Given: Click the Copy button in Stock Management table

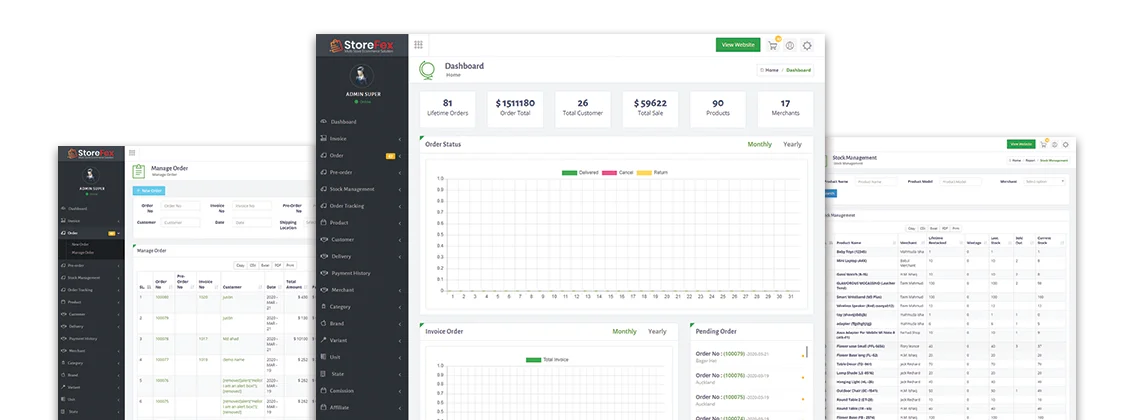Looking at the screenshot, I should pos(912,228).
